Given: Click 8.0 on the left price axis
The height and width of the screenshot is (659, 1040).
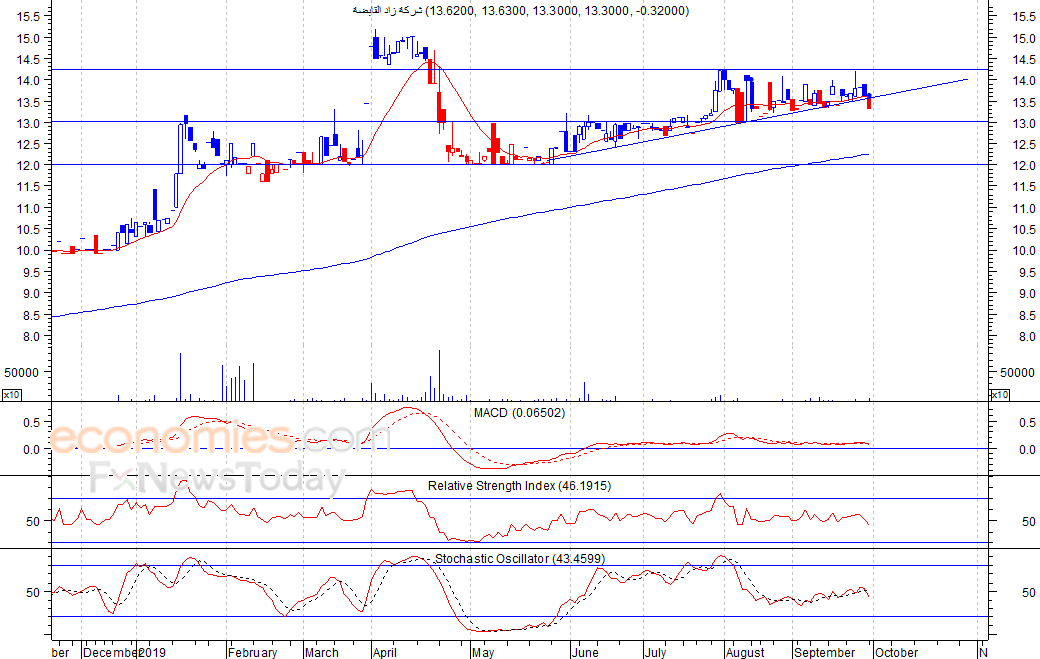Looking at the screenshot, I should click(31, 337).
